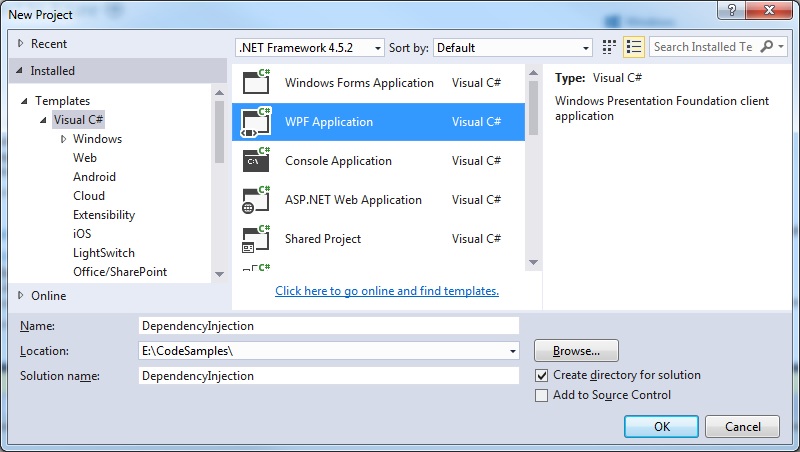Click OK to create the project
The height and width of the screenshot is (452, 800).
661,426
